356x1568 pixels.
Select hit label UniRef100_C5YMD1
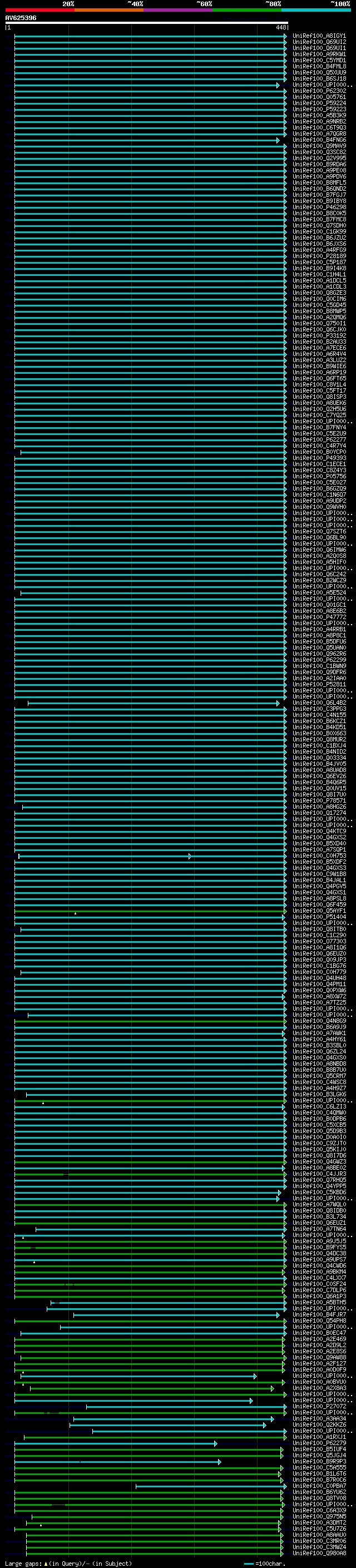(x=319, y=60)
